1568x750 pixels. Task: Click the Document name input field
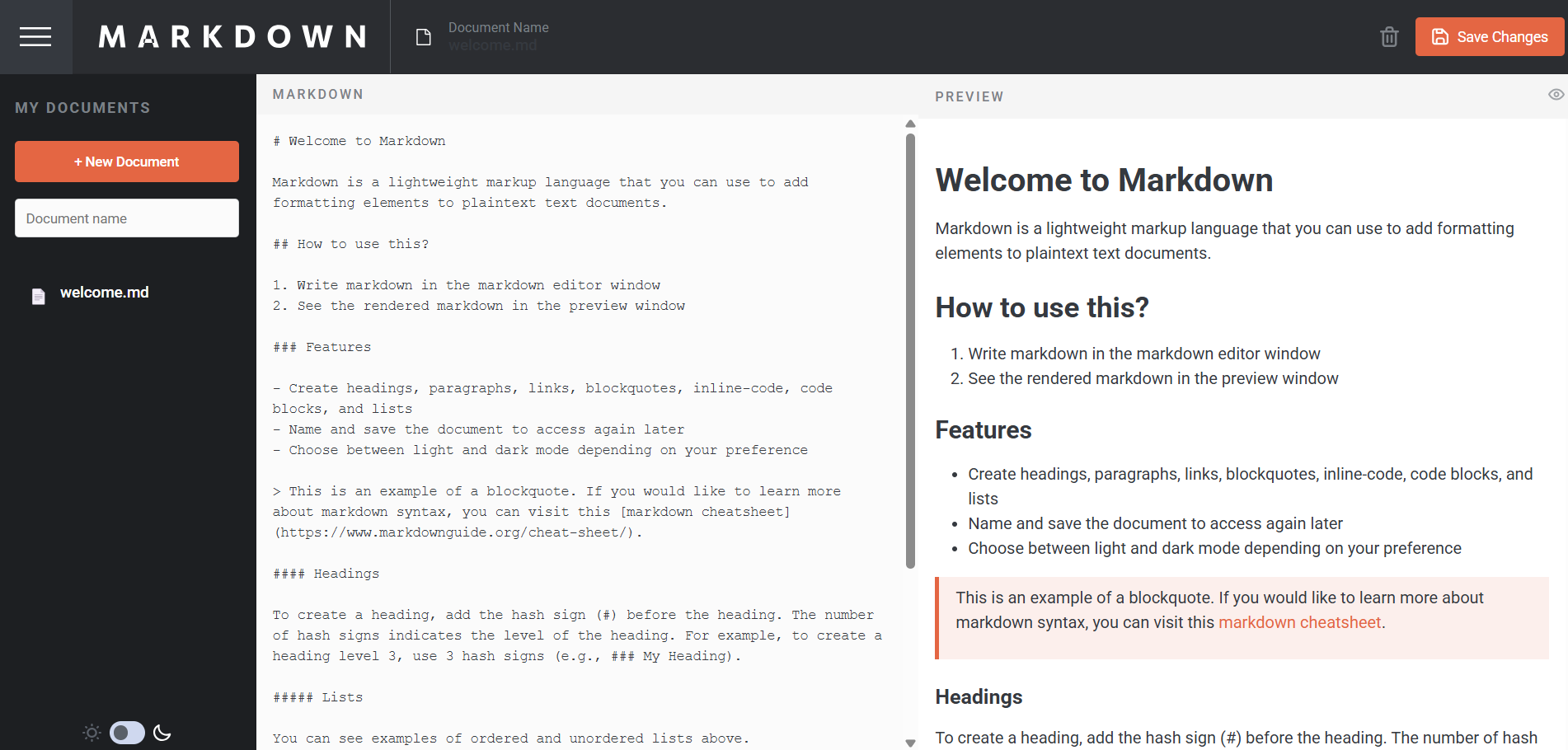[127, 218]
